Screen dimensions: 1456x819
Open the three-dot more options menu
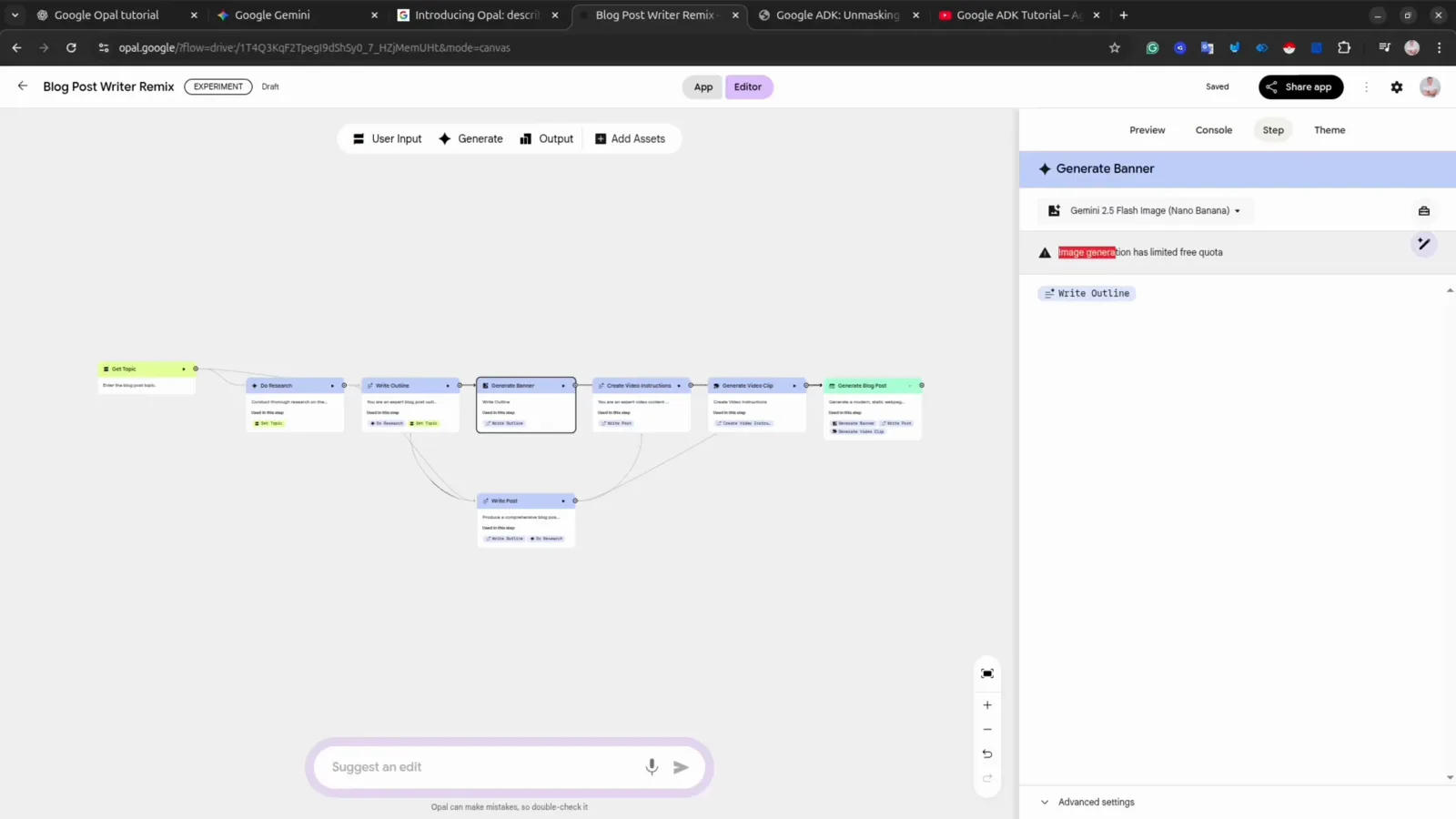pyautogui.click(x=1366, y=87)
